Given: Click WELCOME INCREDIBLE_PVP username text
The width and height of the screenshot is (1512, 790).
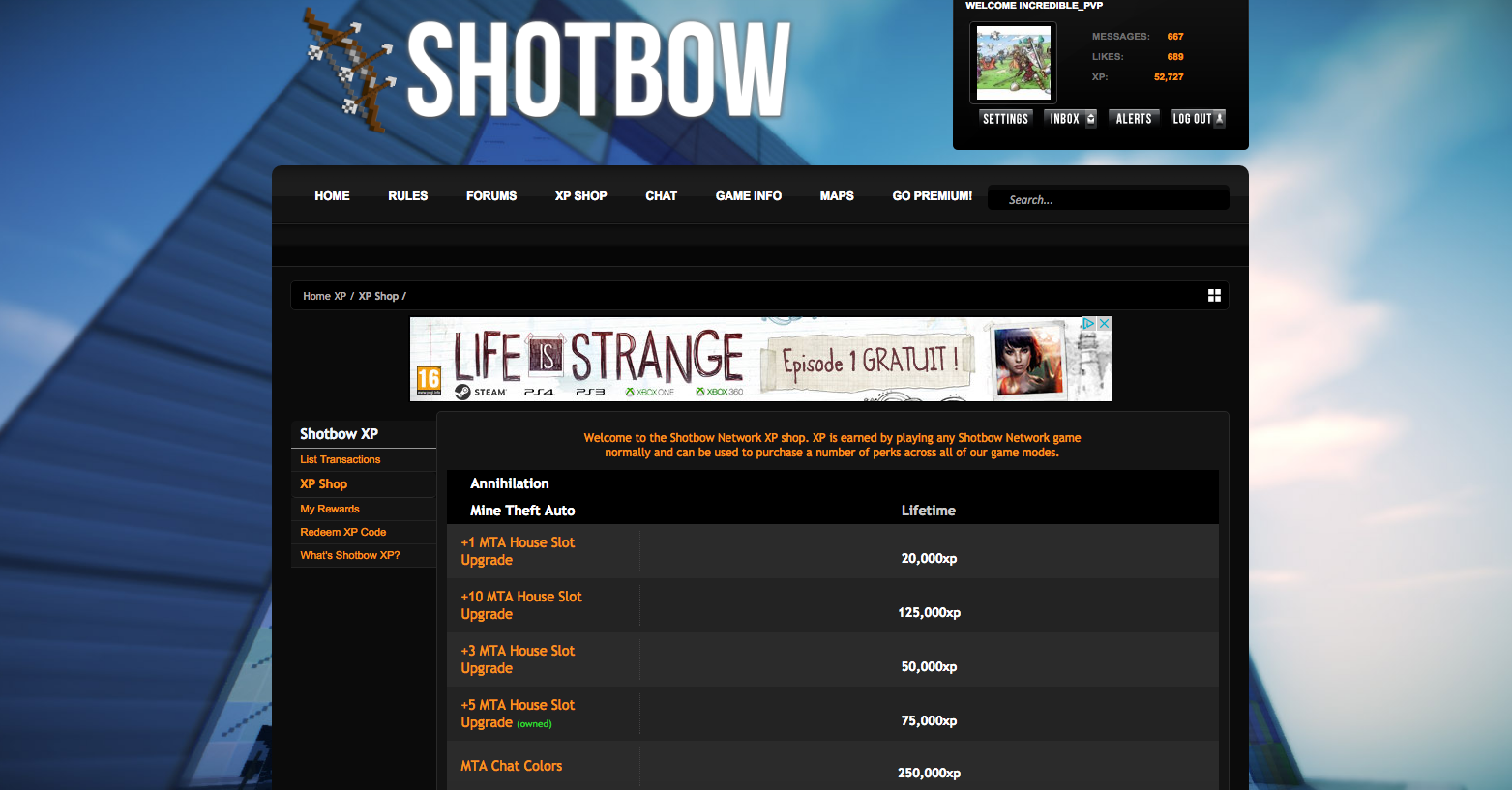Looking at the screenshot, I should [x=1034, y=6].
